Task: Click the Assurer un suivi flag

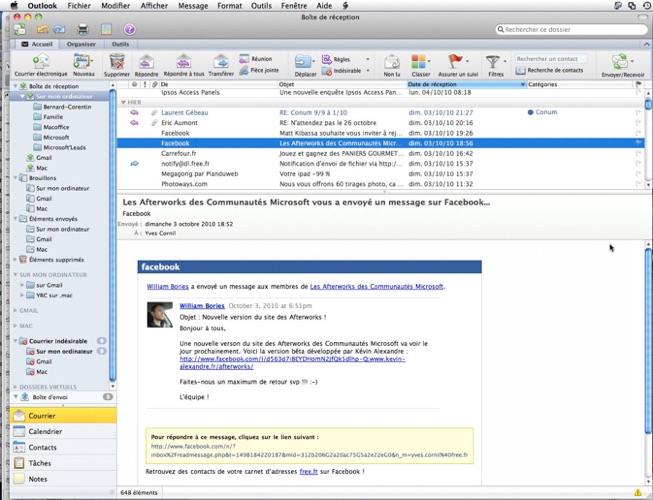Action: [x=455, y=62]
